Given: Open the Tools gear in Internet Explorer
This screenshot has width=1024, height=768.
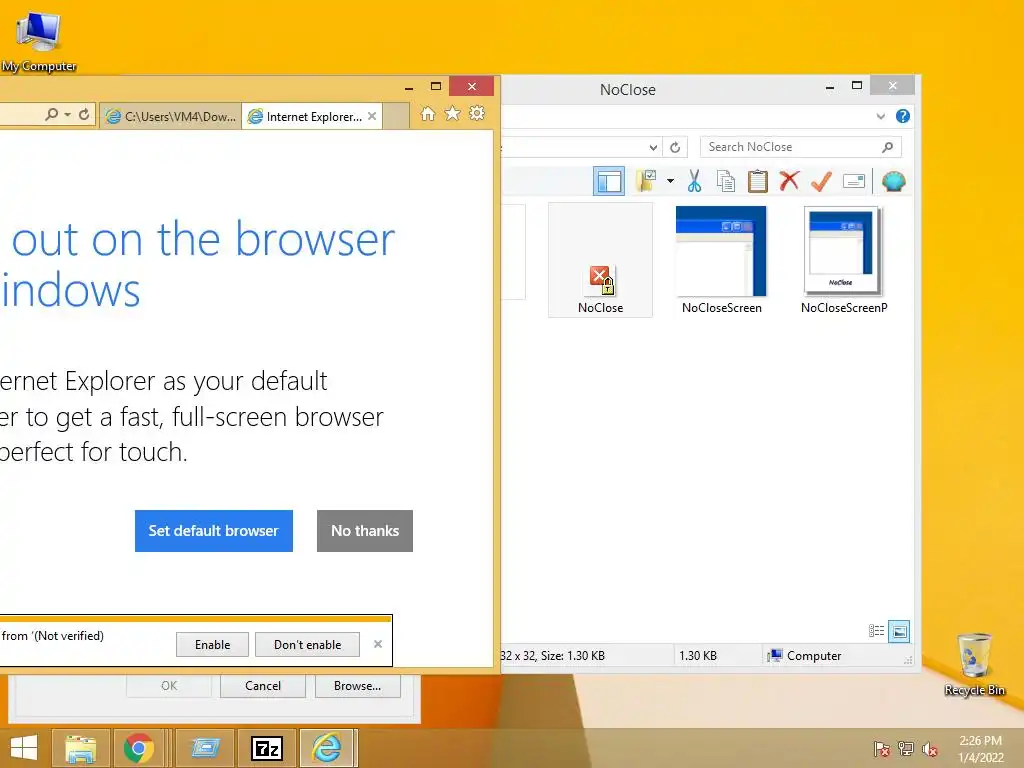Looking at the screenshot, I should click(477, 114).
